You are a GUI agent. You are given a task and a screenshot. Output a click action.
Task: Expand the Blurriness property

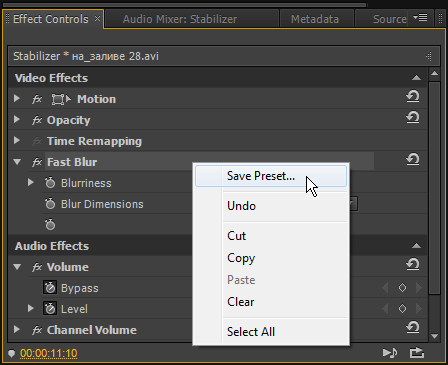[31, 183]
